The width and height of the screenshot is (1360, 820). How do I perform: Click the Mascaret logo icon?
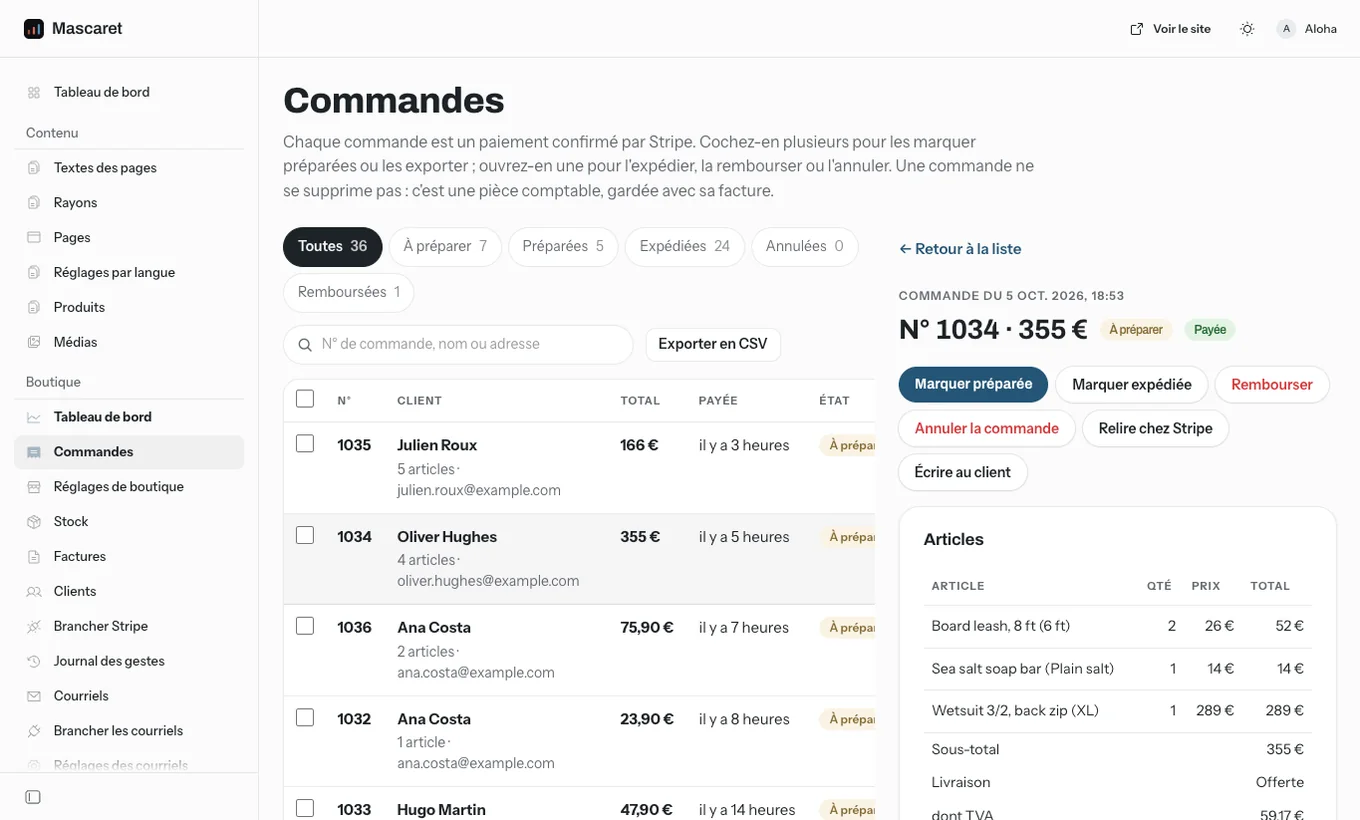tap(34, 29)
